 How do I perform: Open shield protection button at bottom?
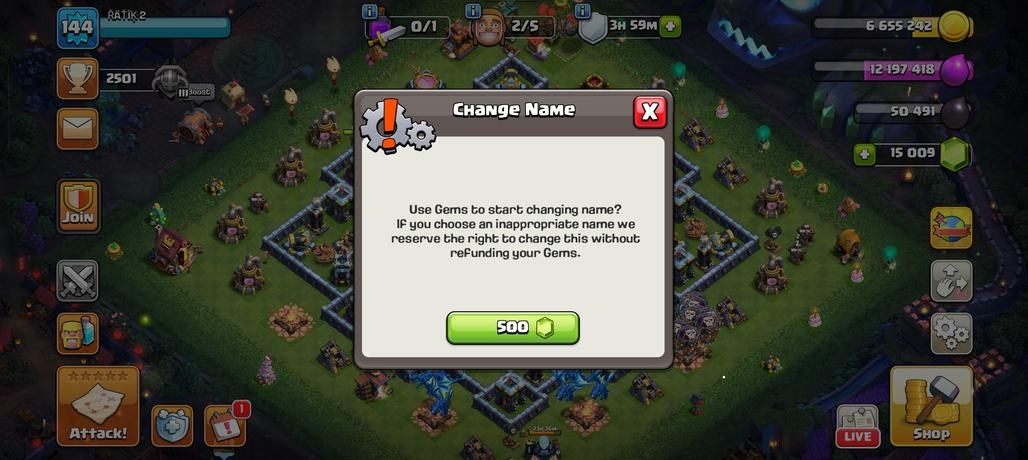[172, 426]
